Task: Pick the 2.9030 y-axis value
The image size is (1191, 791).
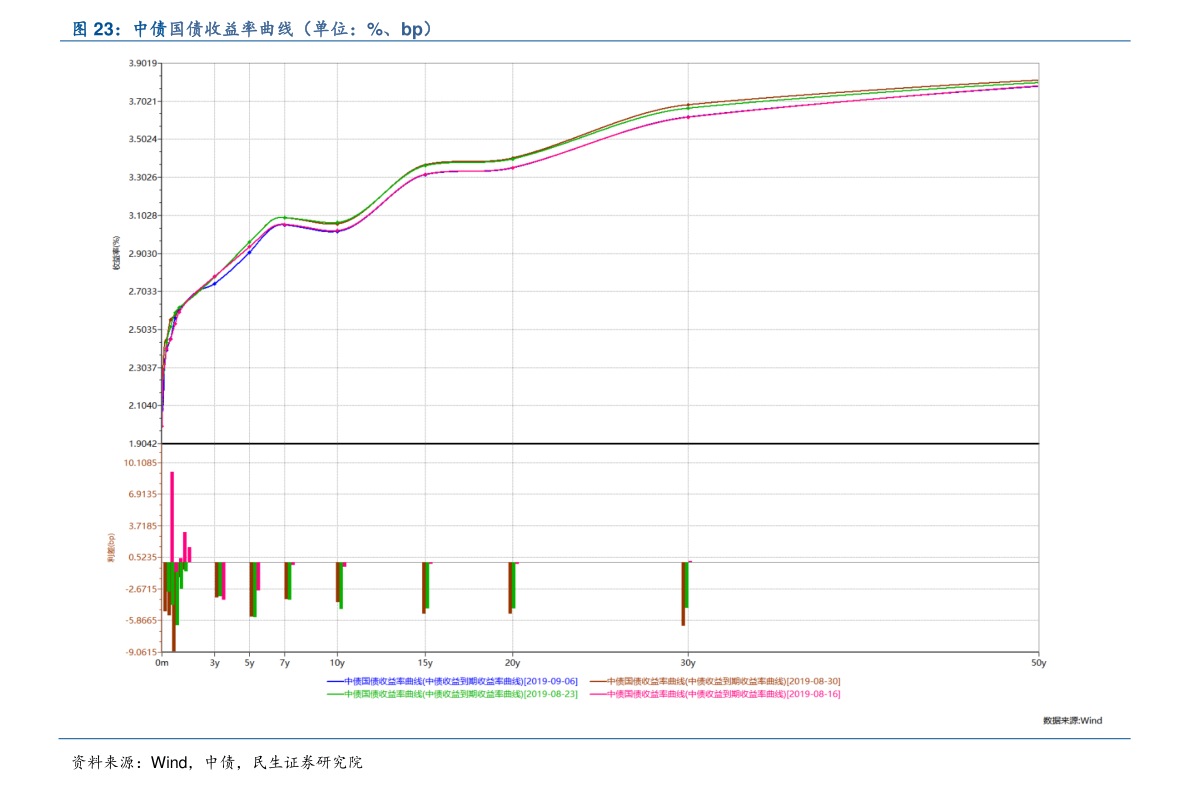Action: coord(143,253)
